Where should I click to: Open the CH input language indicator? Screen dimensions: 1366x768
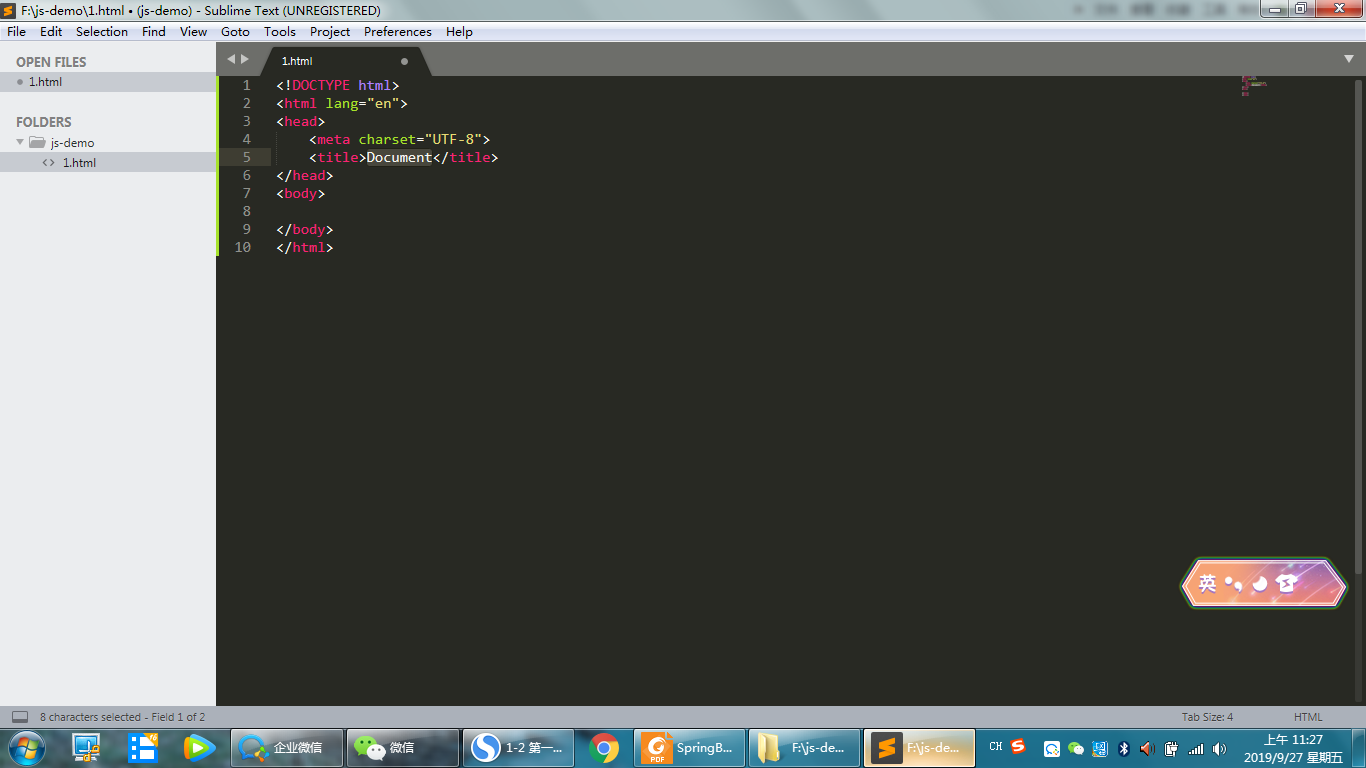click(995, 747)
